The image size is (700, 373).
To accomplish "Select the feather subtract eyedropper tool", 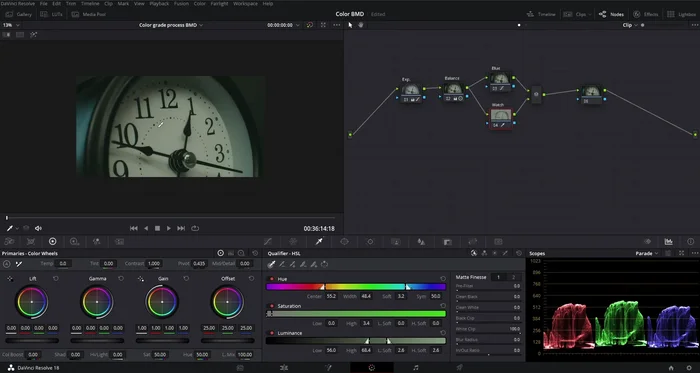I will [x=303, y=264].
